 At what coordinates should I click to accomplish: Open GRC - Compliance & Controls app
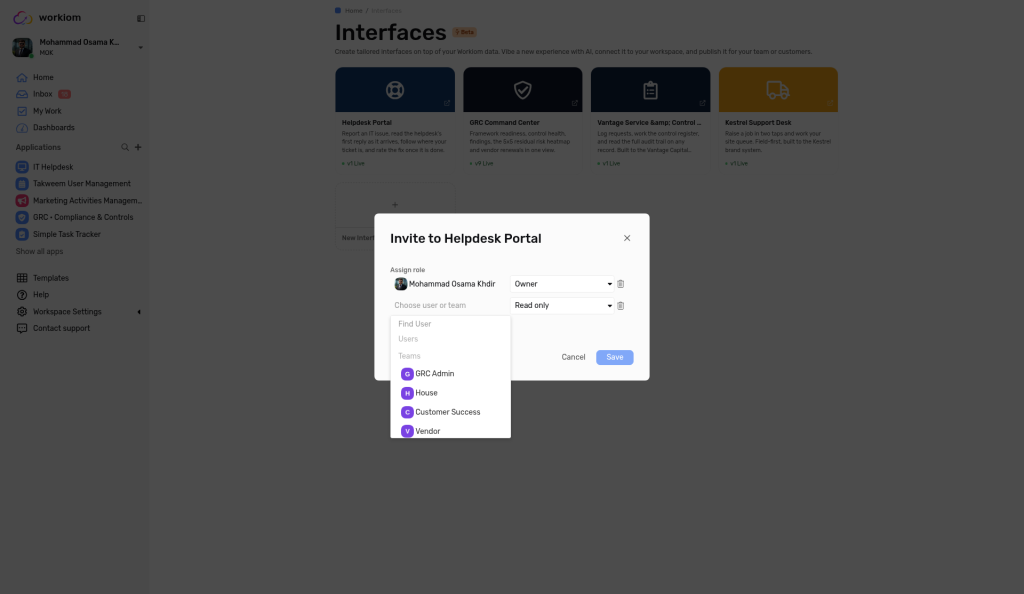click(x=83, y=217)
